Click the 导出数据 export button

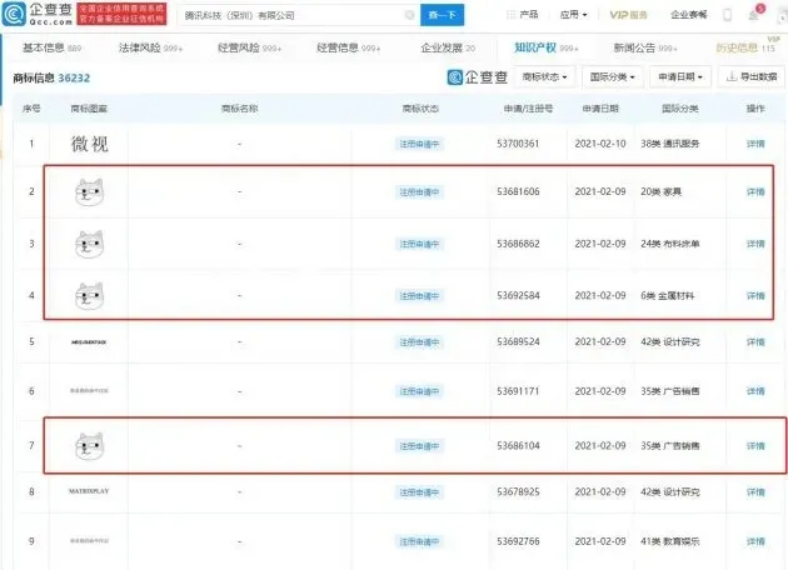pyautogui.click(x=751, y=77)
